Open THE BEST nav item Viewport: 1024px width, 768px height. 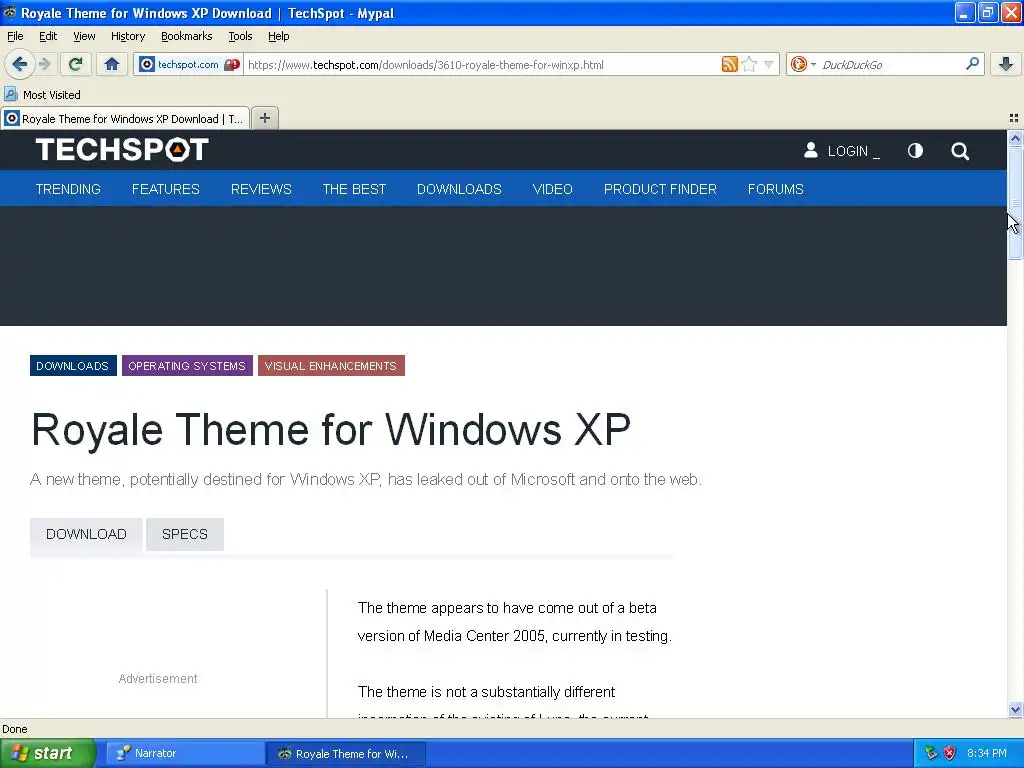pos(354,189)
